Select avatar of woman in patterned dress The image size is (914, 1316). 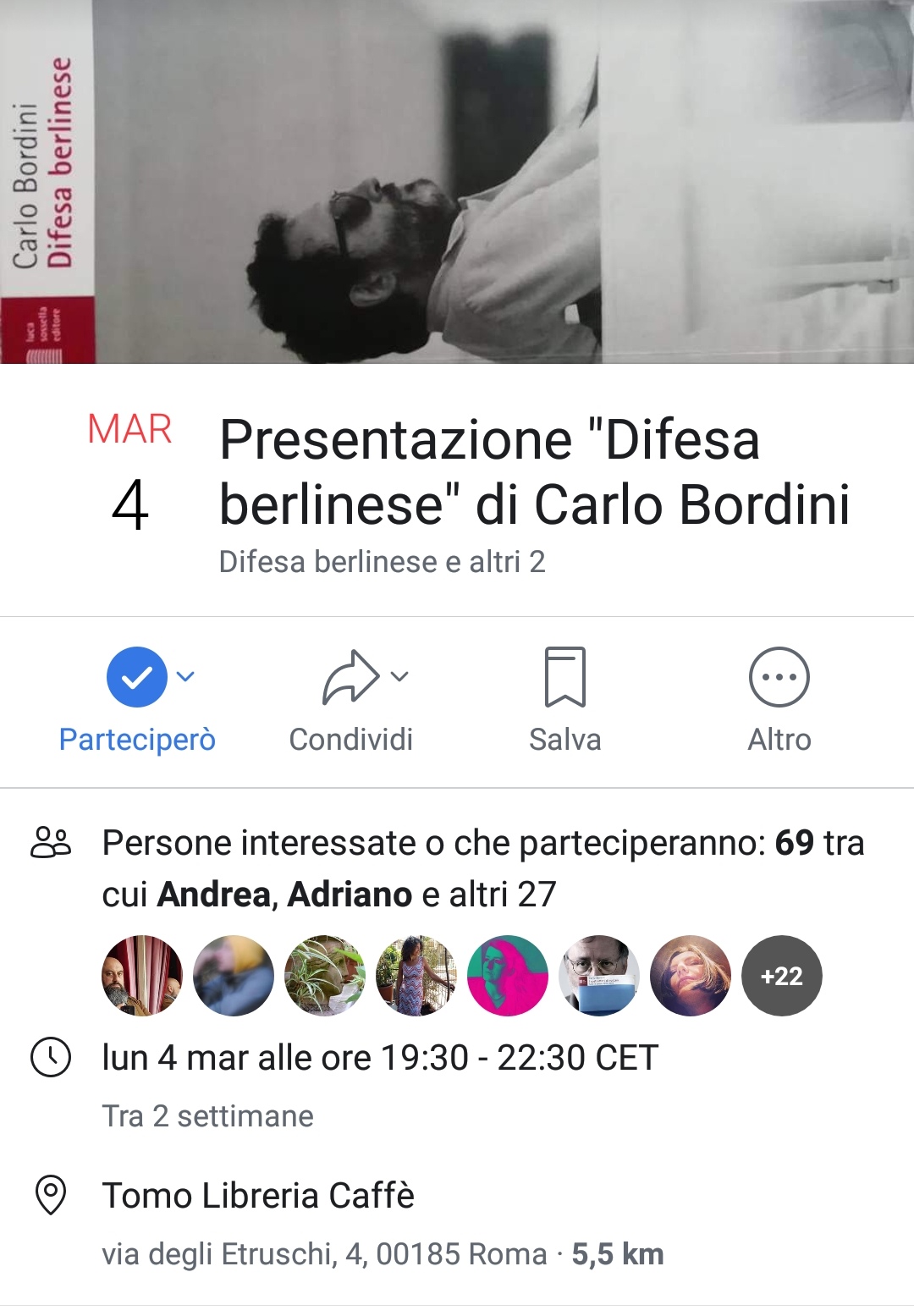(x=416, y=975)
